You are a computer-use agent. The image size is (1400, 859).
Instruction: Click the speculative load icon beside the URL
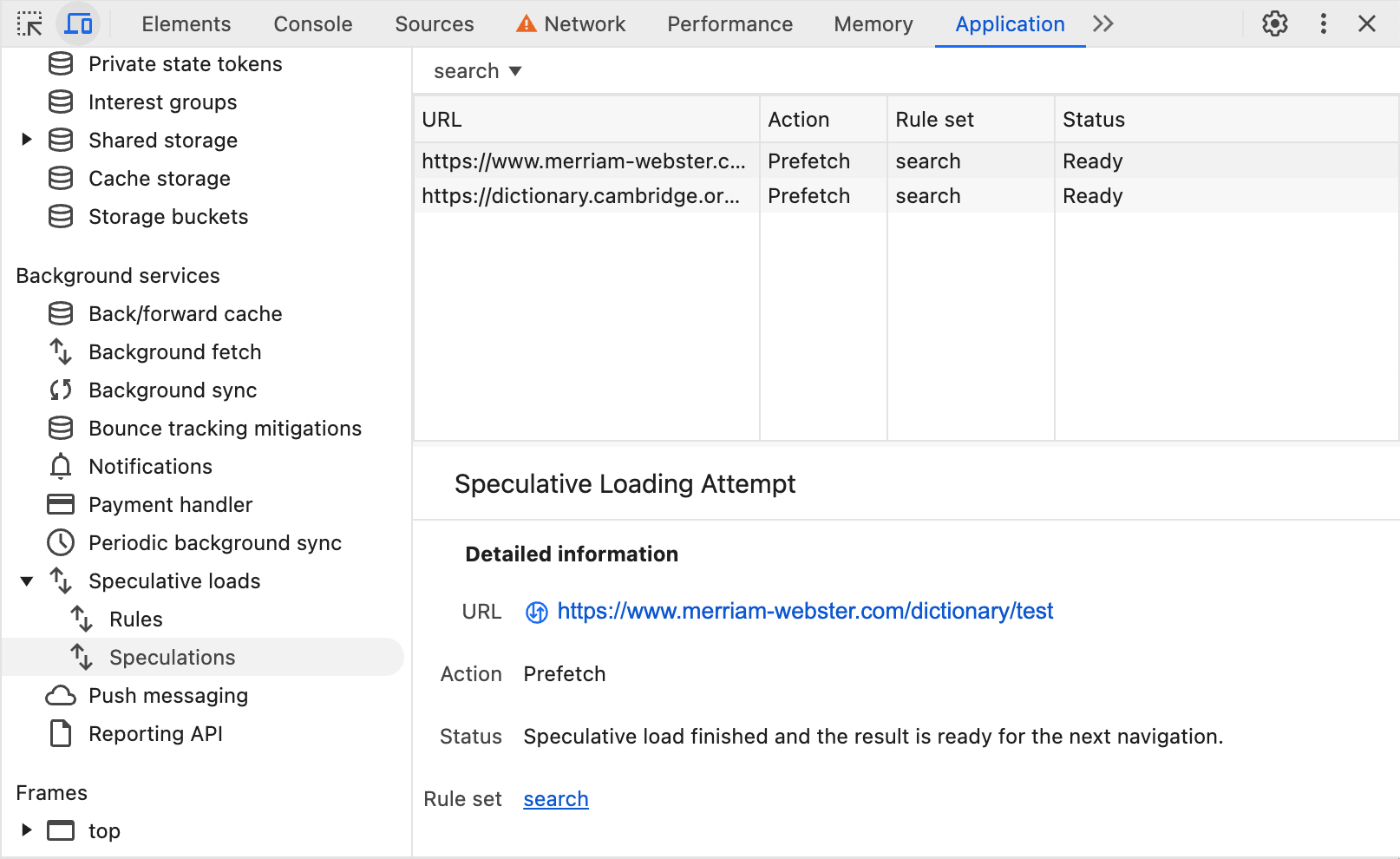tap(536, 612)
